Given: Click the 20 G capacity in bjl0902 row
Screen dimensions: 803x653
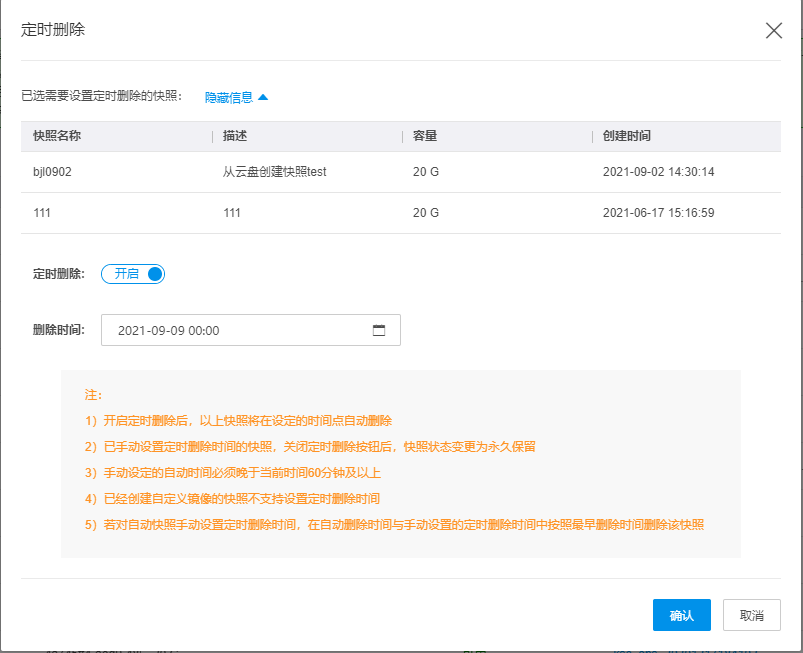Looking at the screenshot, I should (426, 172).
